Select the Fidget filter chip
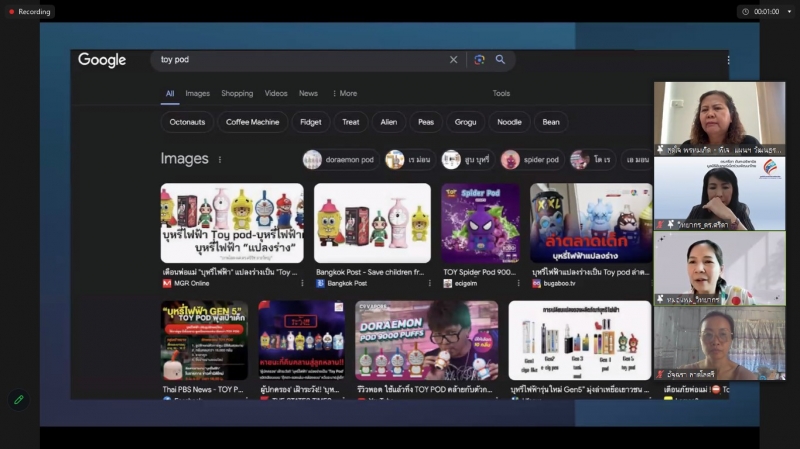The height and width of the screenshot is (449, 800). coord(311,122)
